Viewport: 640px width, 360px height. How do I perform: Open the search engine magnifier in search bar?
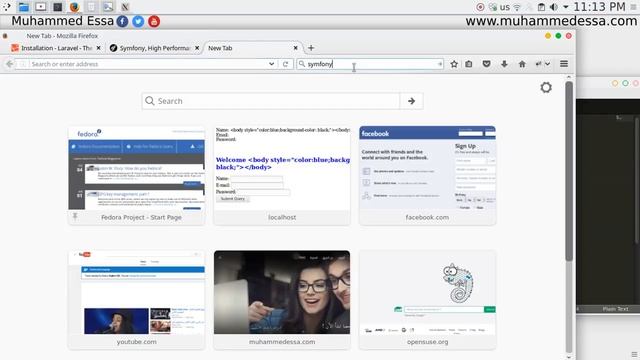[x=302, y=64]
